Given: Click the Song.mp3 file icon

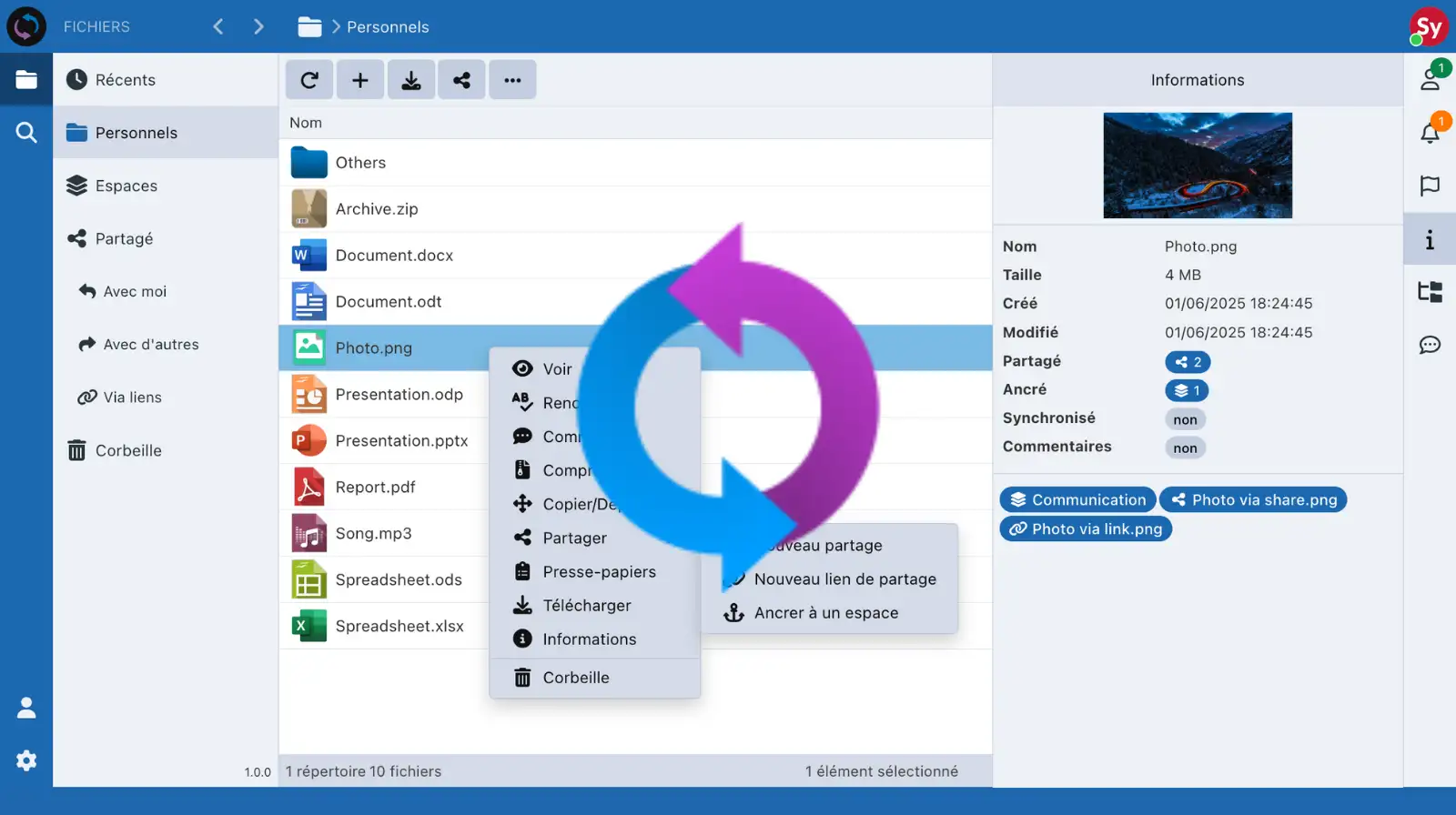Looking at the screenshot, I should pyautogui.click(x=308, y=533).
